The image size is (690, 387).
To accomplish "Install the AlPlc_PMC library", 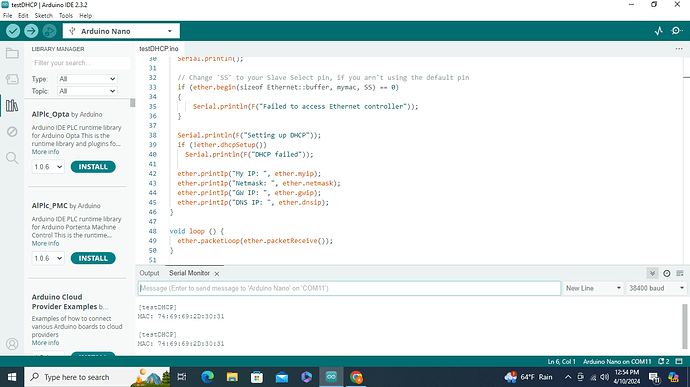I will (x=93, y=258).
